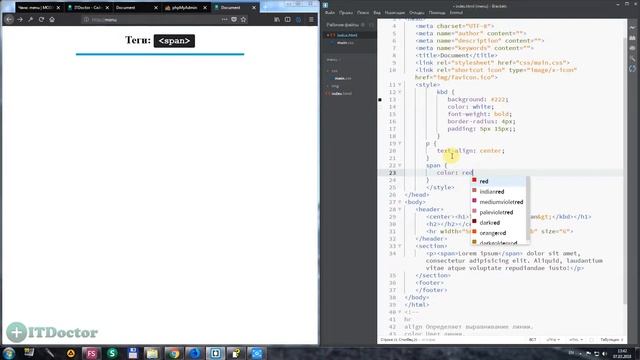Image resolution: width=640 pixels, height=360 pixels.
Task: Choose the darkred color hint
Action: tap(499, 222)
